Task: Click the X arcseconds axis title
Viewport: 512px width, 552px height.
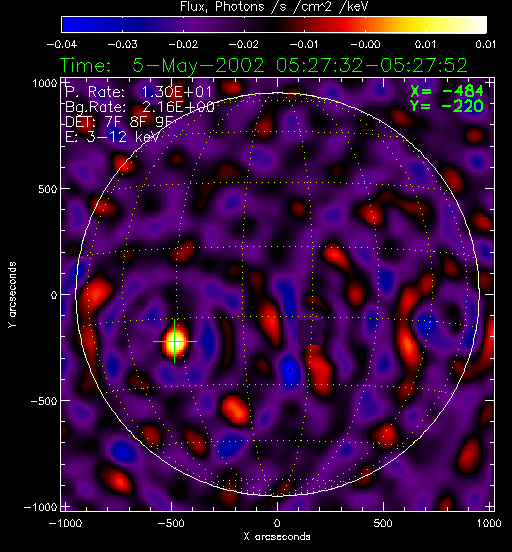Action: pos(277,537)
